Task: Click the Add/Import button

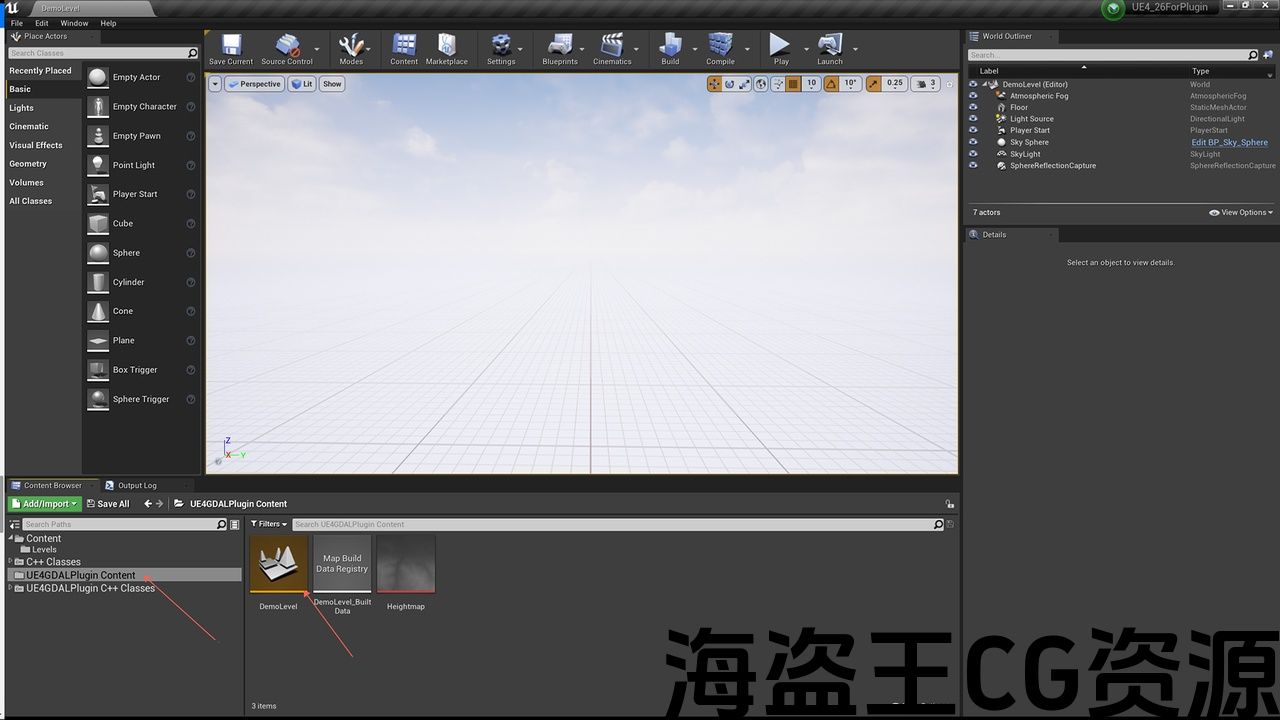Action: [44, 504]
